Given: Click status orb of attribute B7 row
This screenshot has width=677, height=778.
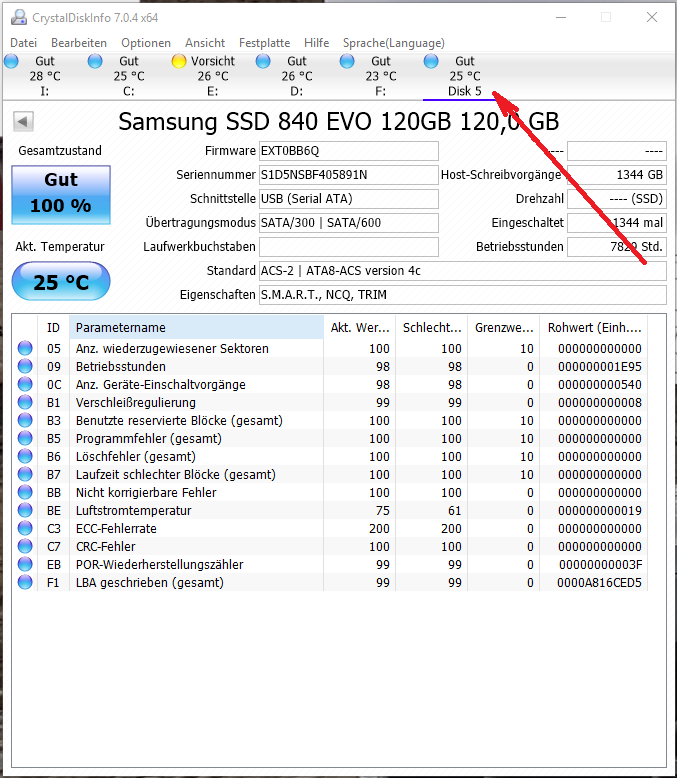Looking at the screenshot, I should [25, 474].
